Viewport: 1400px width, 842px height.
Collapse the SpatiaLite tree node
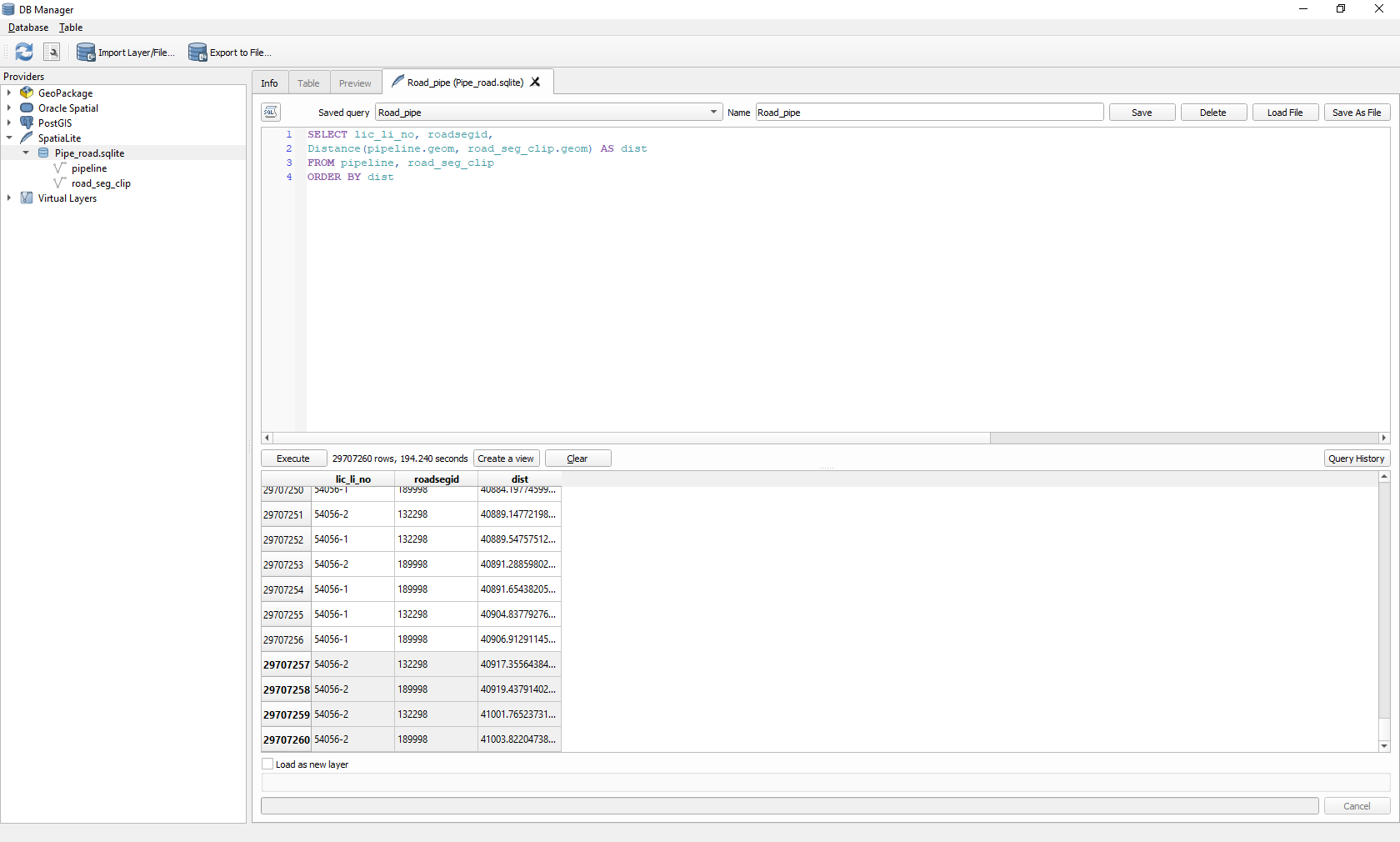tap(9, 138)
